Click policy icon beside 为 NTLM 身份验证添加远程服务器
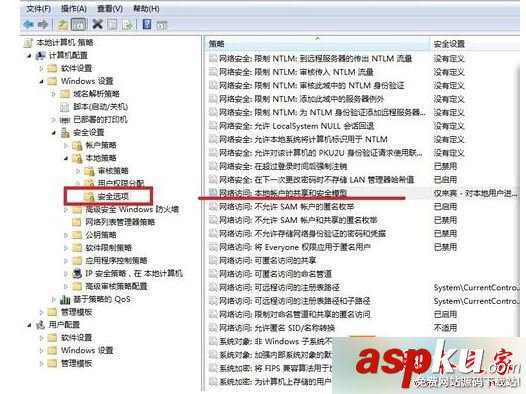Image resolution: width=526 pixels, height=394 pixels. [x=213, y=112]
